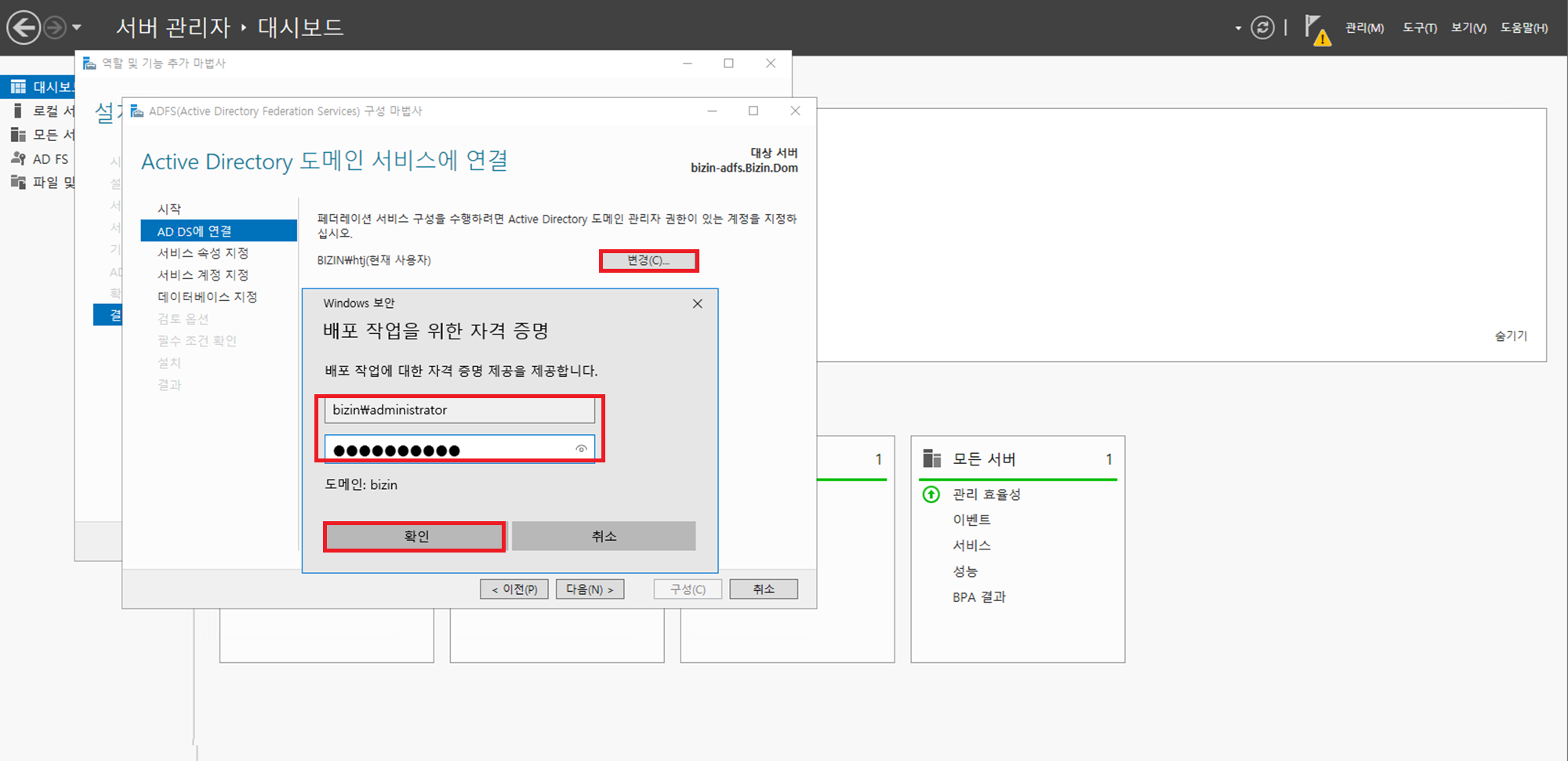This screenshot has height=761, width=1568.
Task: Open 관리 효율성 in 모든 서버 tile
Action: 986,495
